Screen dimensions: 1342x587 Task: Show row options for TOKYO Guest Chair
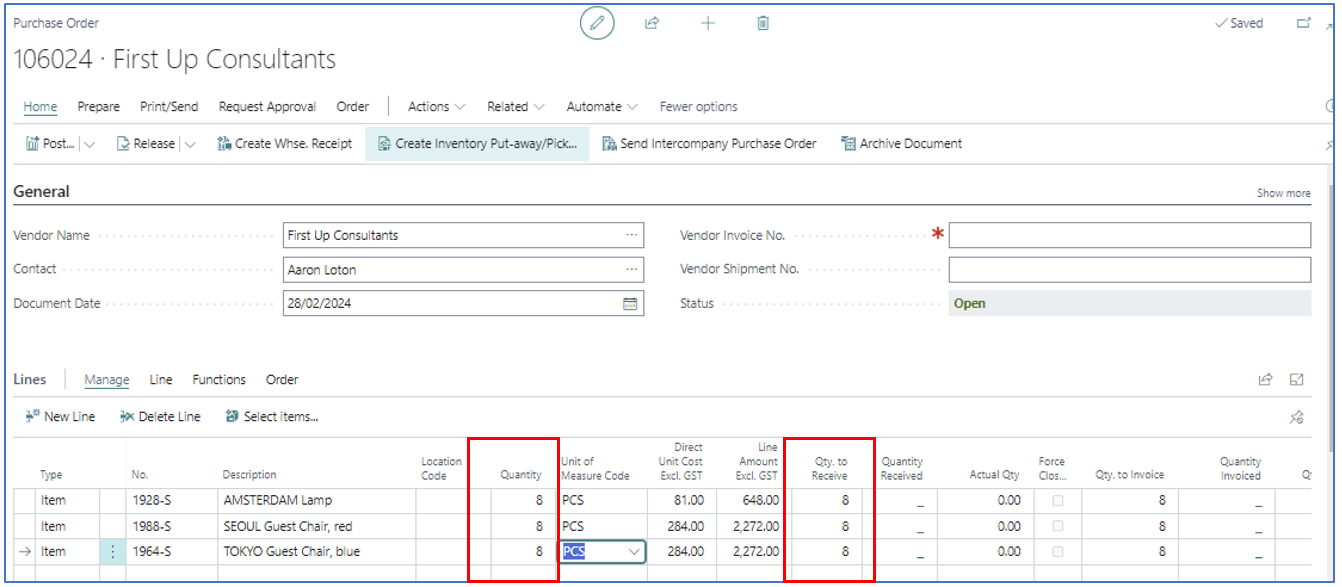click(x=113, y=551)
